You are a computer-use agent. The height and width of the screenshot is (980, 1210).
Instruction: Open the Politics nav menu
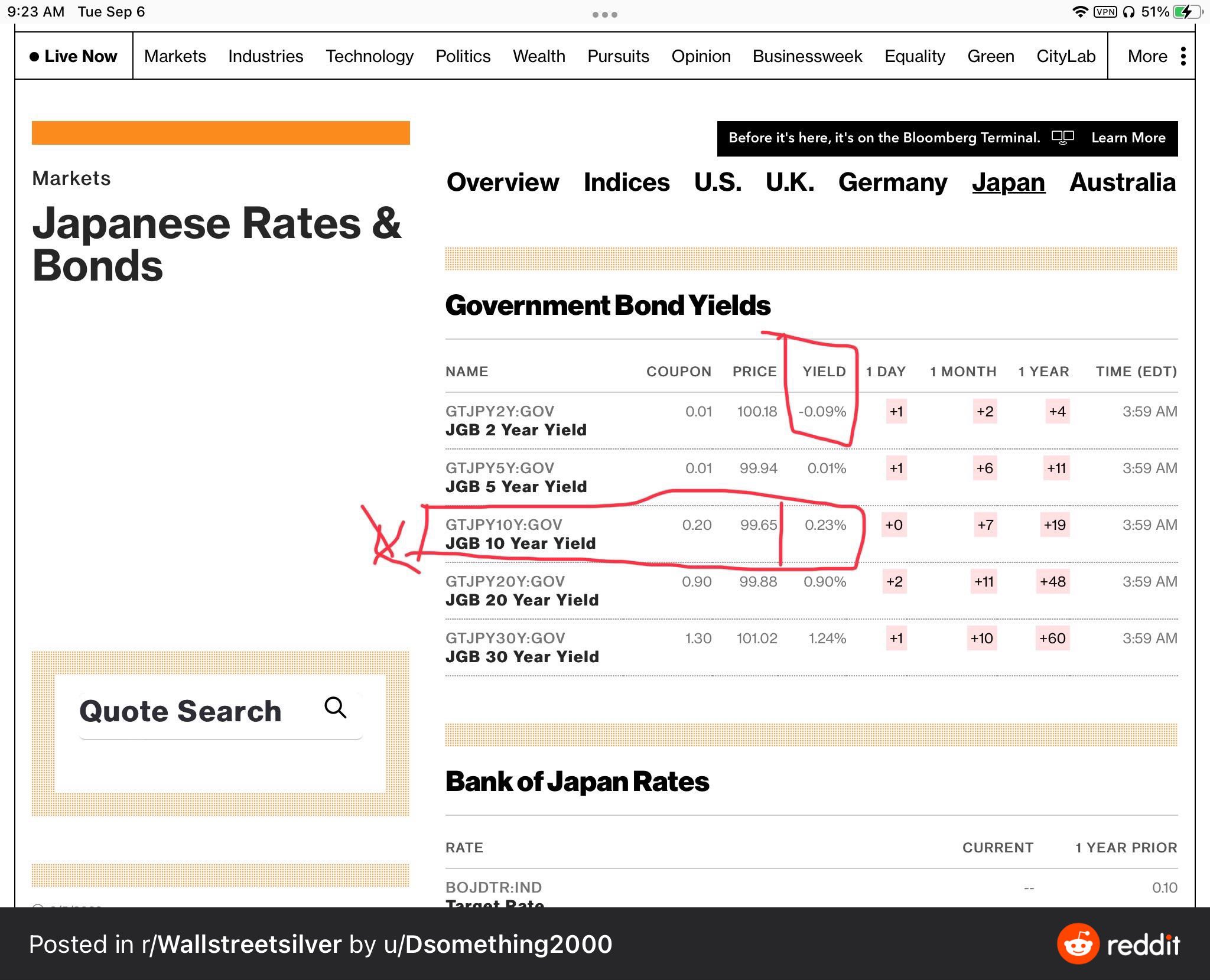click(x=463, y=56)
